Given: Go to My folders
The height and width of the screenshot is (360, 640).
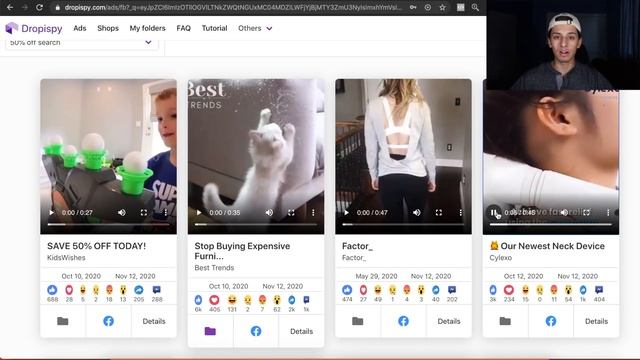Looking at the screenshot, I should pyautogui.click(x=147, y=28).
